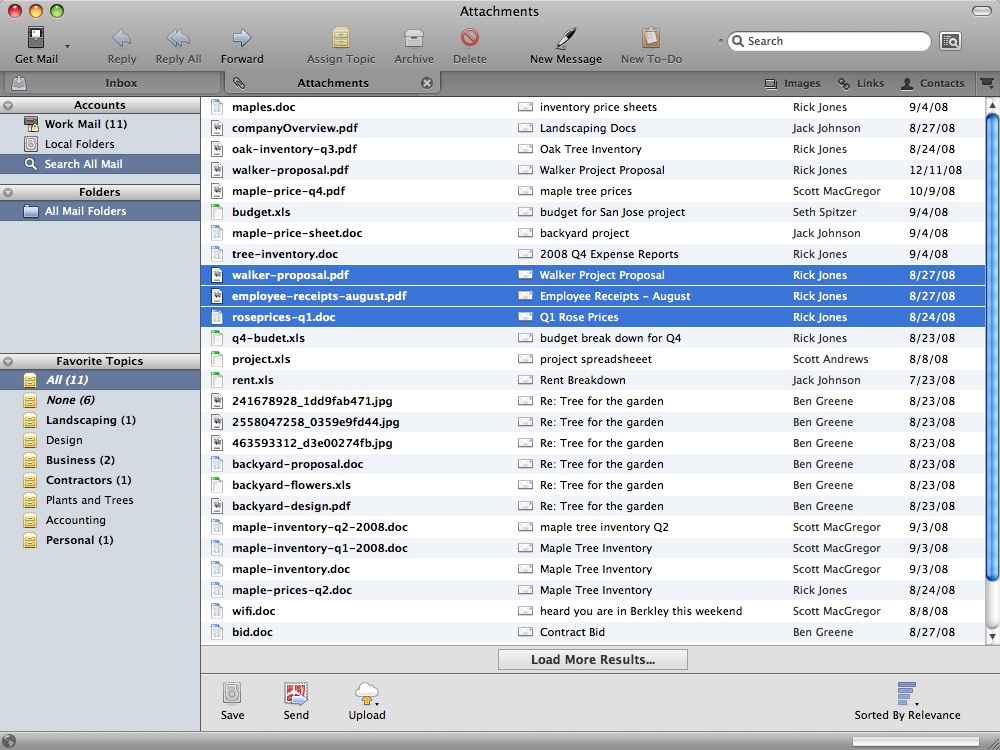The width and height of the screenshot is (1000, 750).
Task: Show the Contacts filter view
Action: (x=932, y=84)
